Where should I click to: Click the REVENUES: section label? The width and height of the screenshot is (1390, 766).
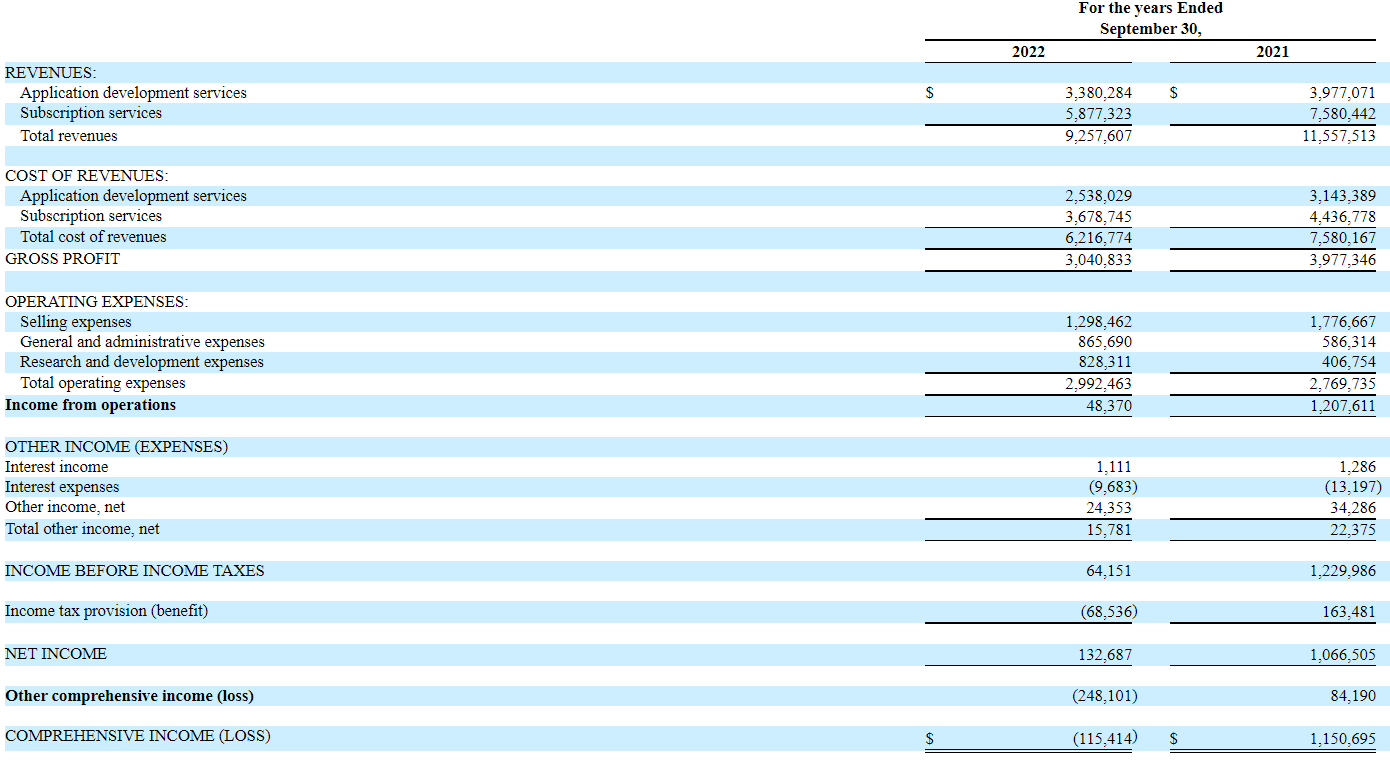pyautogui.click(x=51, y=73)
